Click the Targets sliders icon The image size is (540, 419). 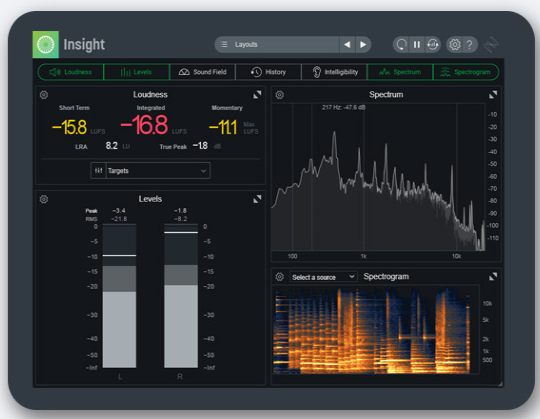coord(98,171)
